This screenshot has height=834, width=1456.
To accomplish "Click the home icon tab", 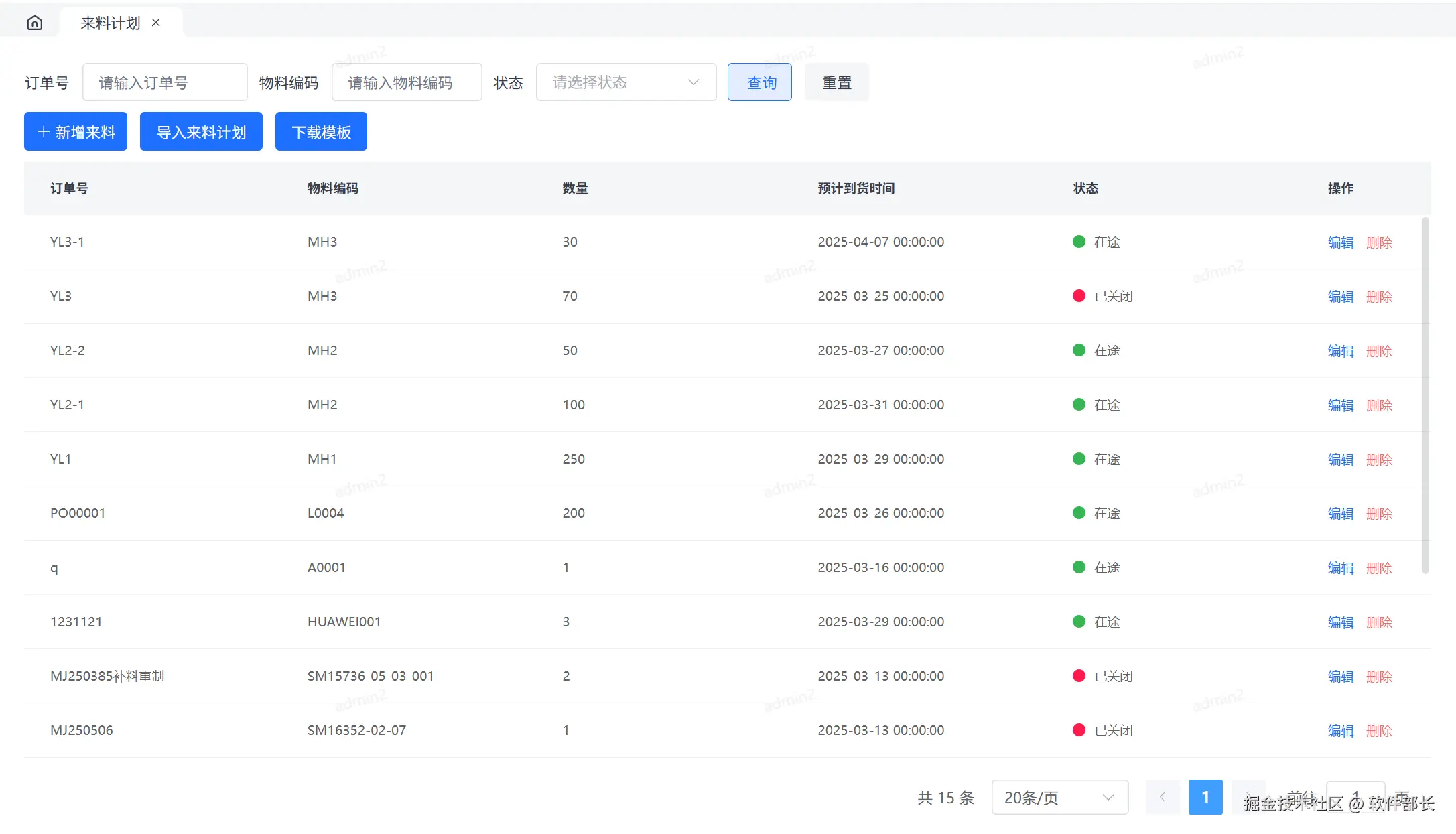I will click(x=35, y=23).
